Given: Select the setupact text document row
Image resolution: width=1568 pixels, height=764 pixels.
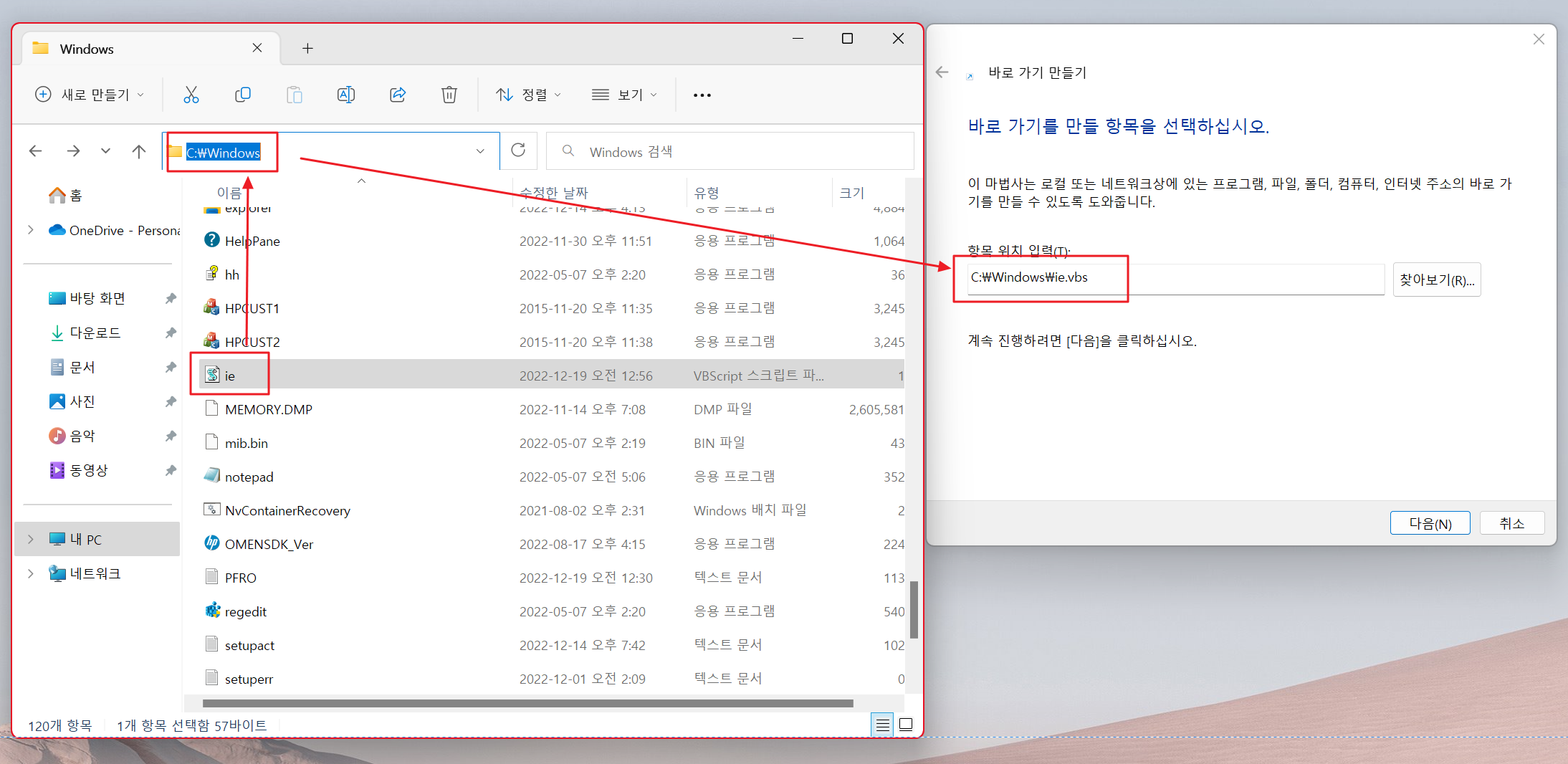Looking at the screenshot, I should [x=551, y=645].
